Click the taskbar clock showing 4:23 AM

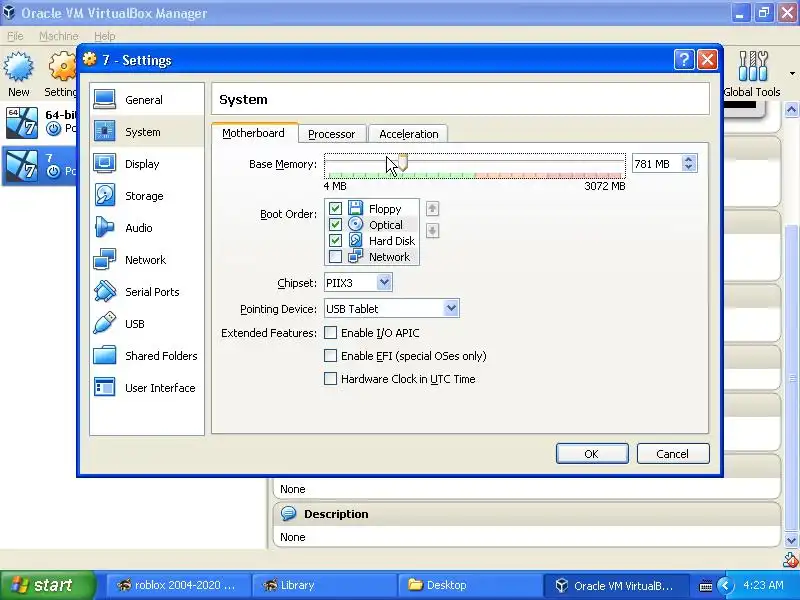tap(763, 585)
